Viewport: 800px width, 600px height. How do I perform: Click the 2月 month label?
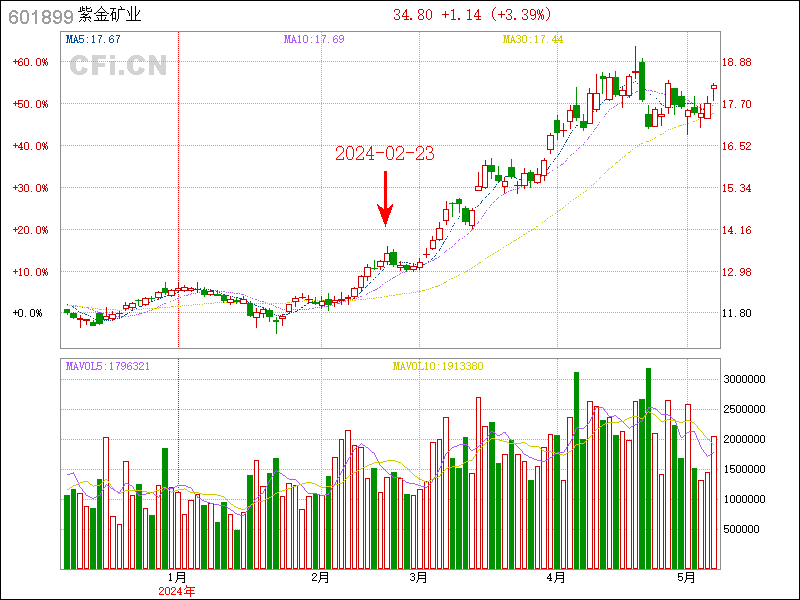[320, 578]
